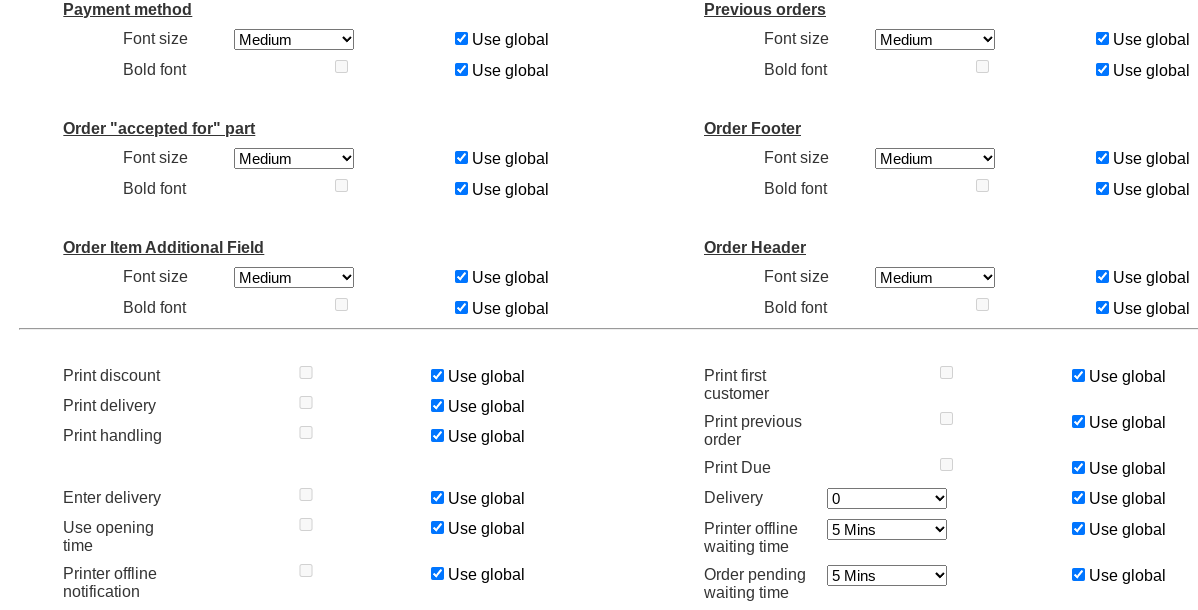Open Order Header Font size dropdown

[935, 278]
